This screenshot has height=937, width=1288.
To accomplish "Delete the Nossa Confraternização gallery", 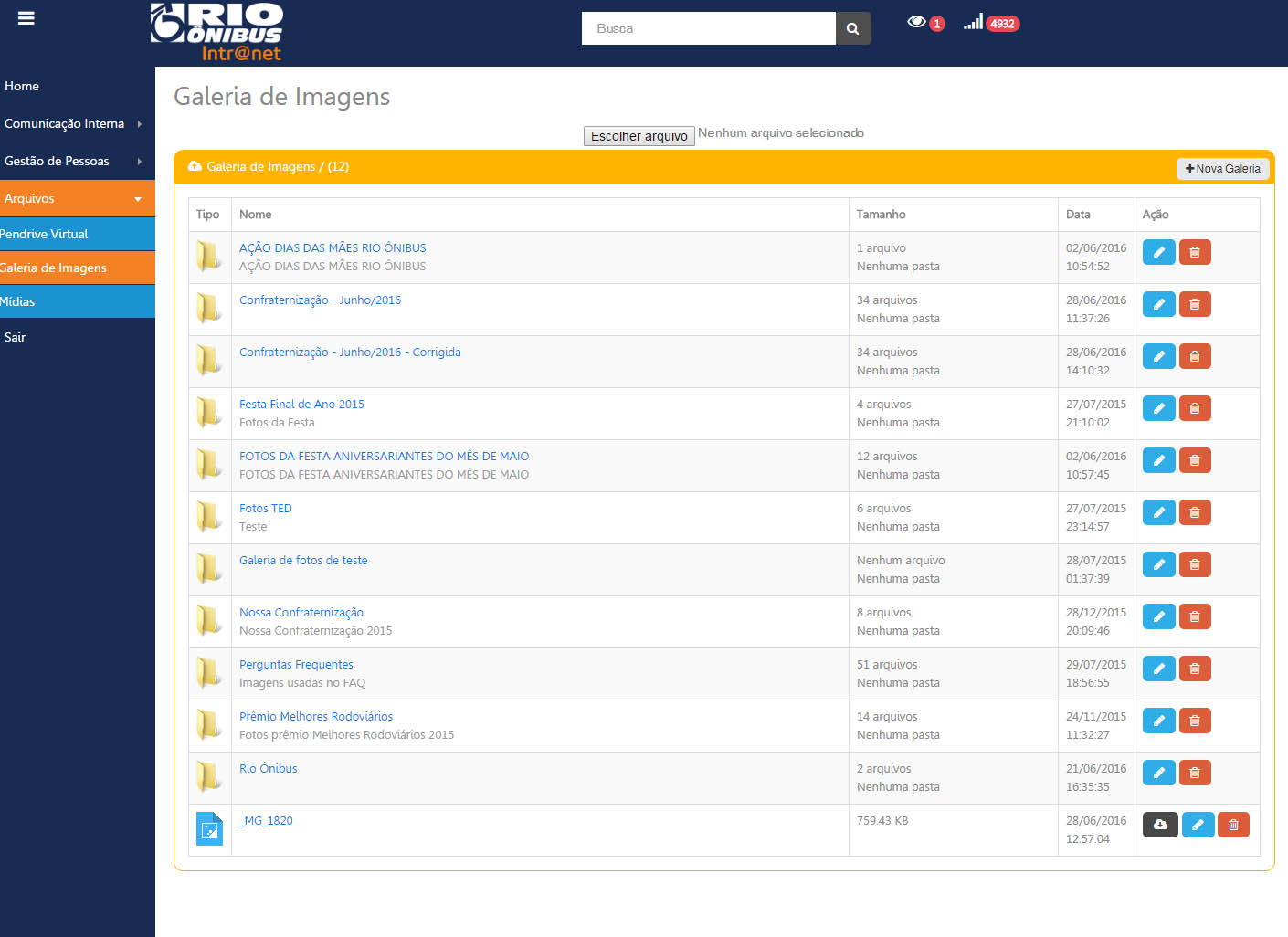I will [1195, 616].
